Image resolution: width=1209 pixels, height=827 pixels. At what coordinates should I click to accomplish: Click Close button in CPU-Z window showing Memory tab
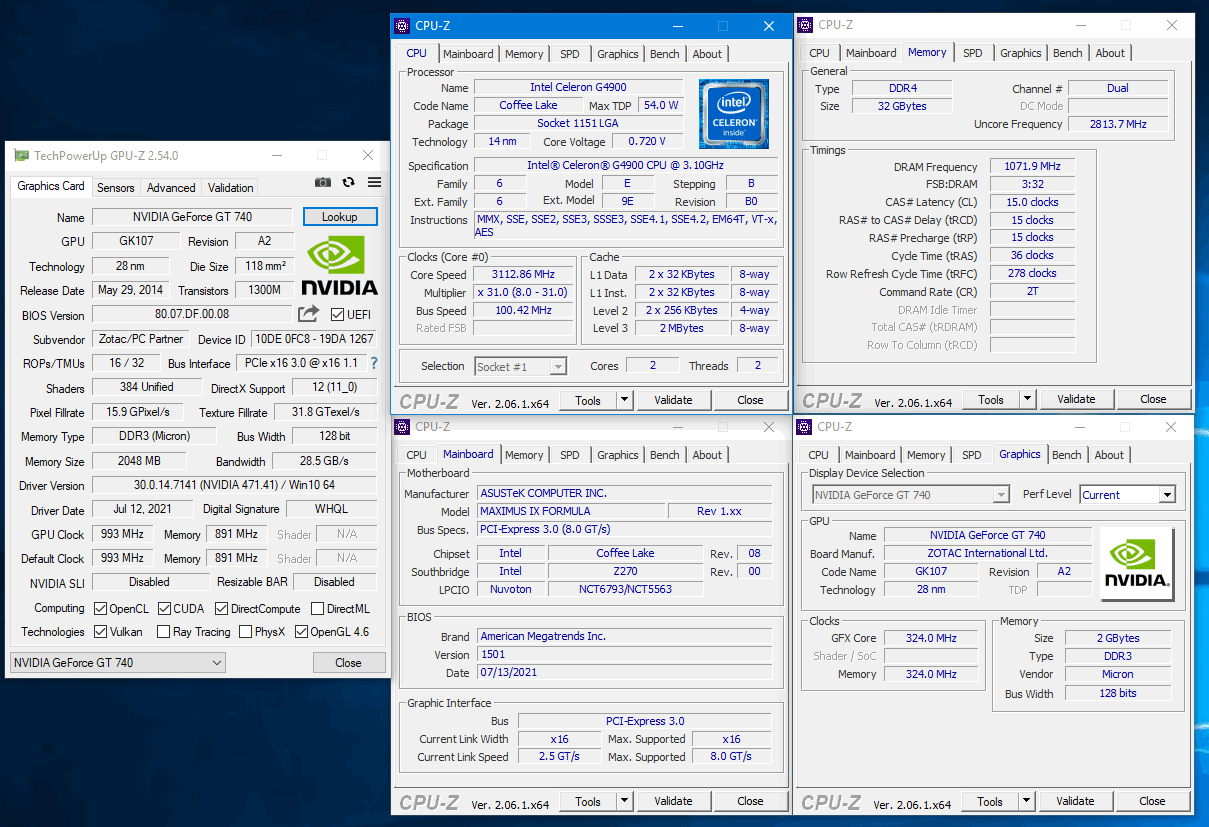click(x=1153, y=399)
